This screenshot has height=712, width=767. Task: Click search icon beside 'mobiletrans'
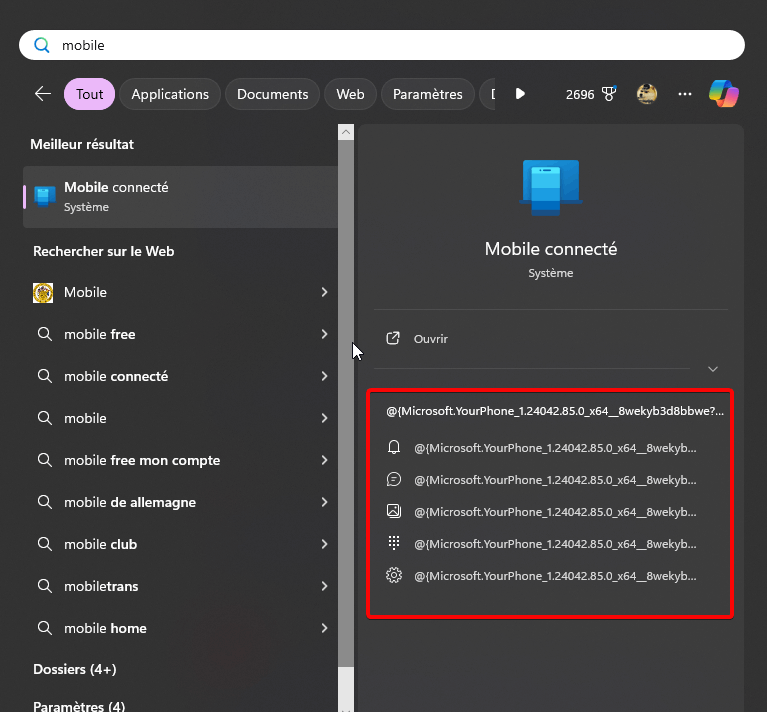coord(45,586)
